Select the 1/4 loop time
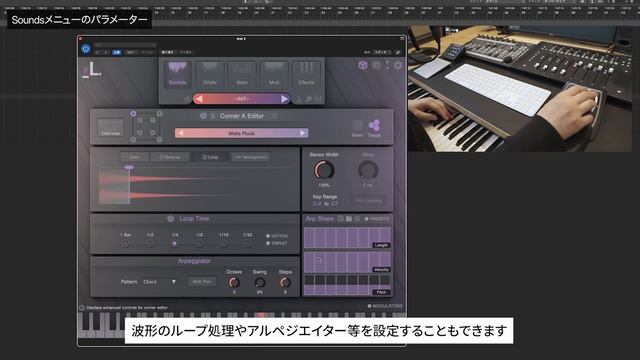 point(174,243)
